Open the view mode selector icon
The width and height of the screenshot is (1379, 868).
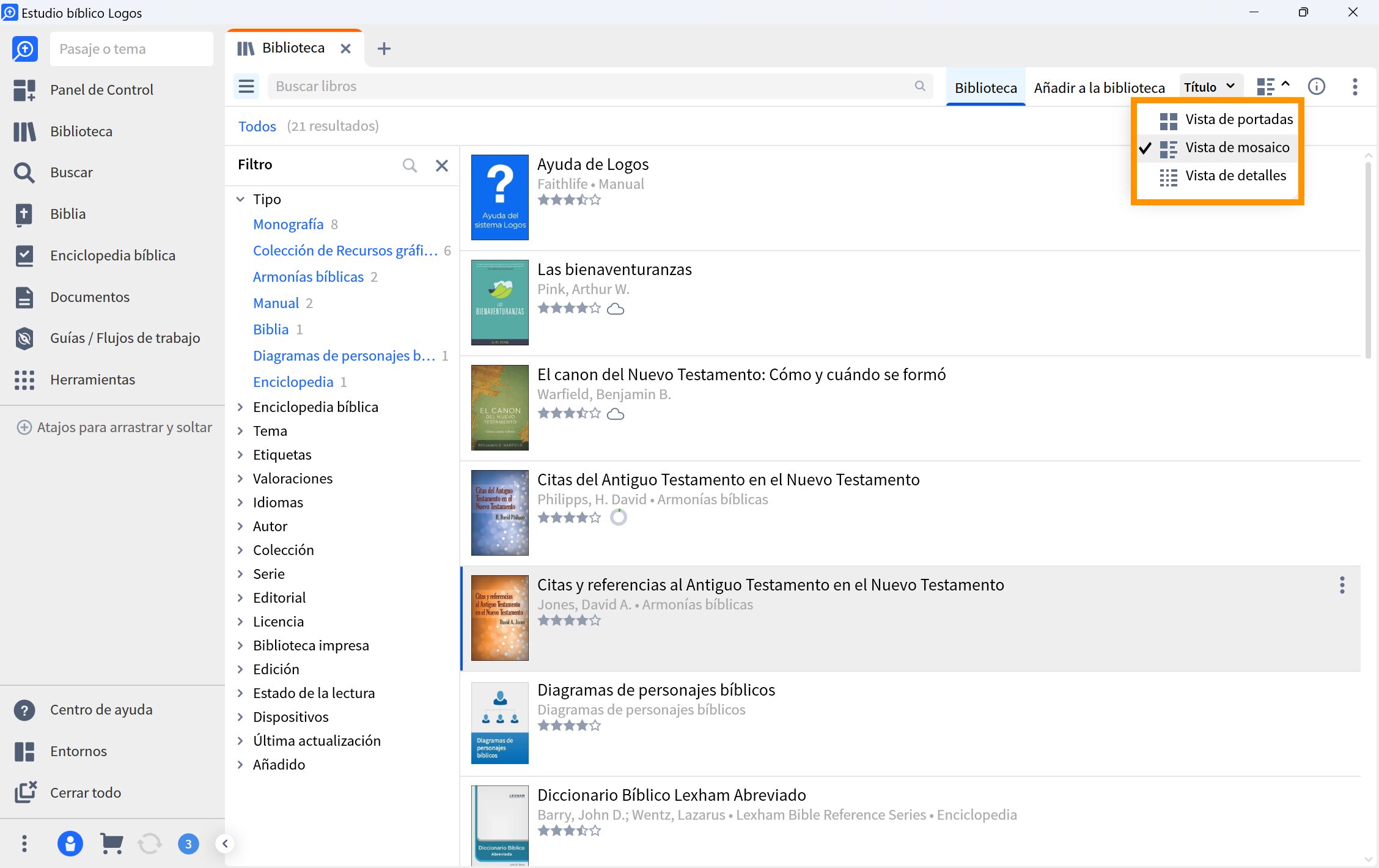click(x=1273, y=87)
